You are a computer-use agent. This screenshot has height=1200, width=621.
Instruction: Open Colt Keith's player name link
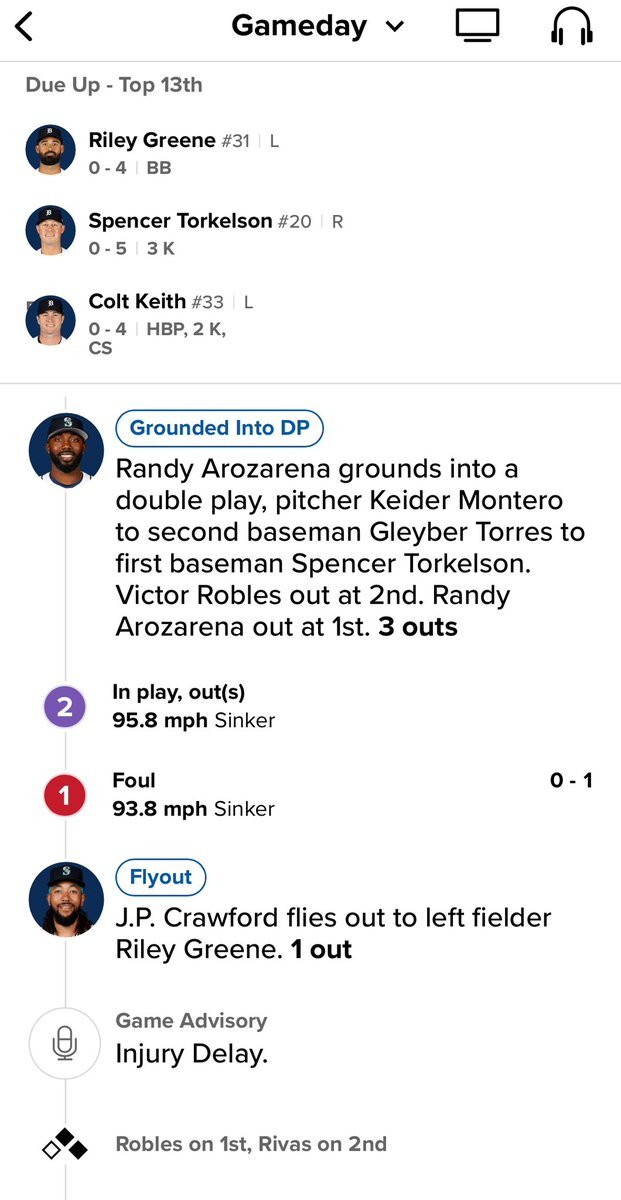coord(137,301)
